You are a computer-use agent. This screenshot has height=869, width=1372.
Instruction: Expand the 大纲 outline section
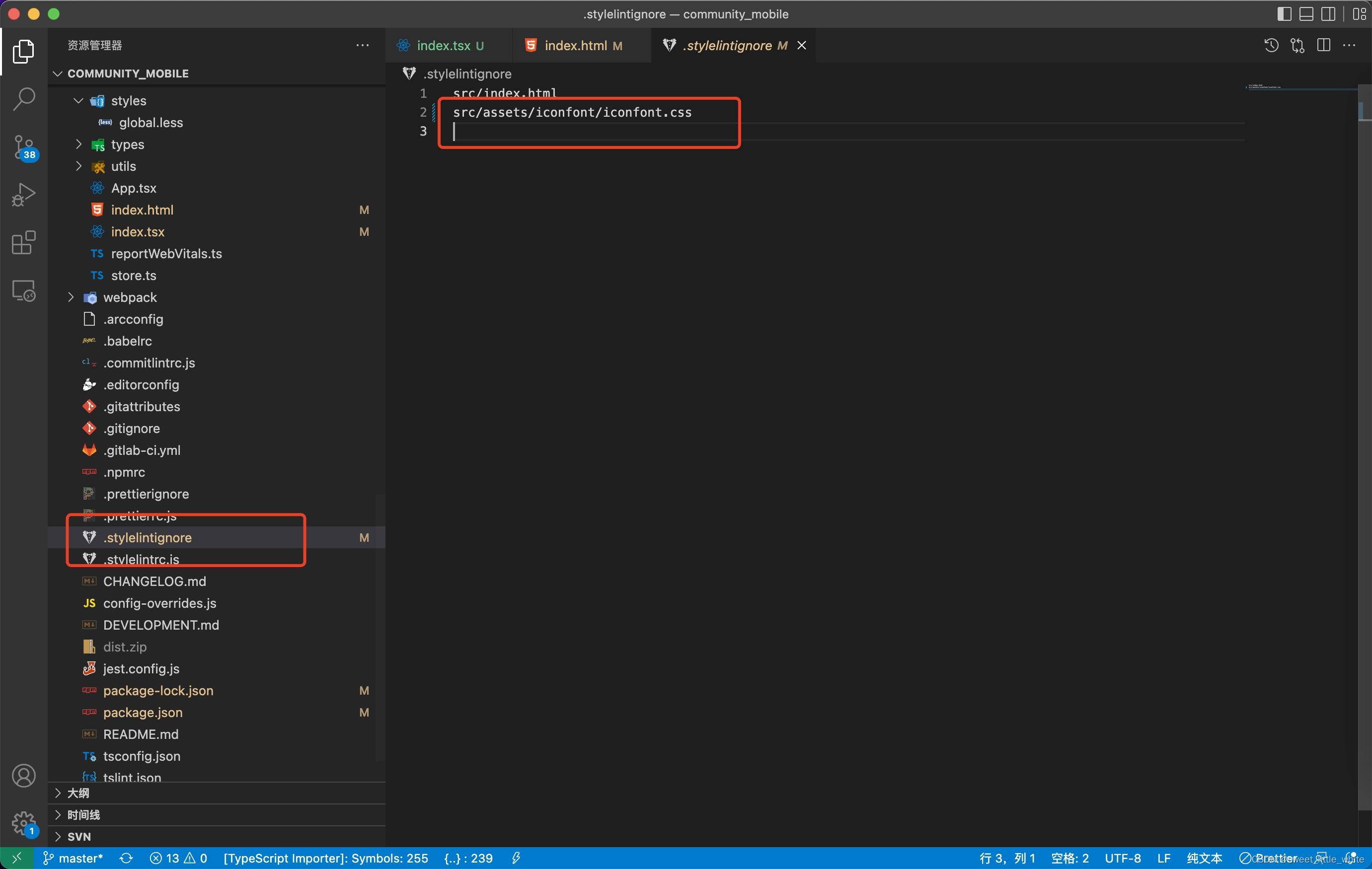(78, 793)
